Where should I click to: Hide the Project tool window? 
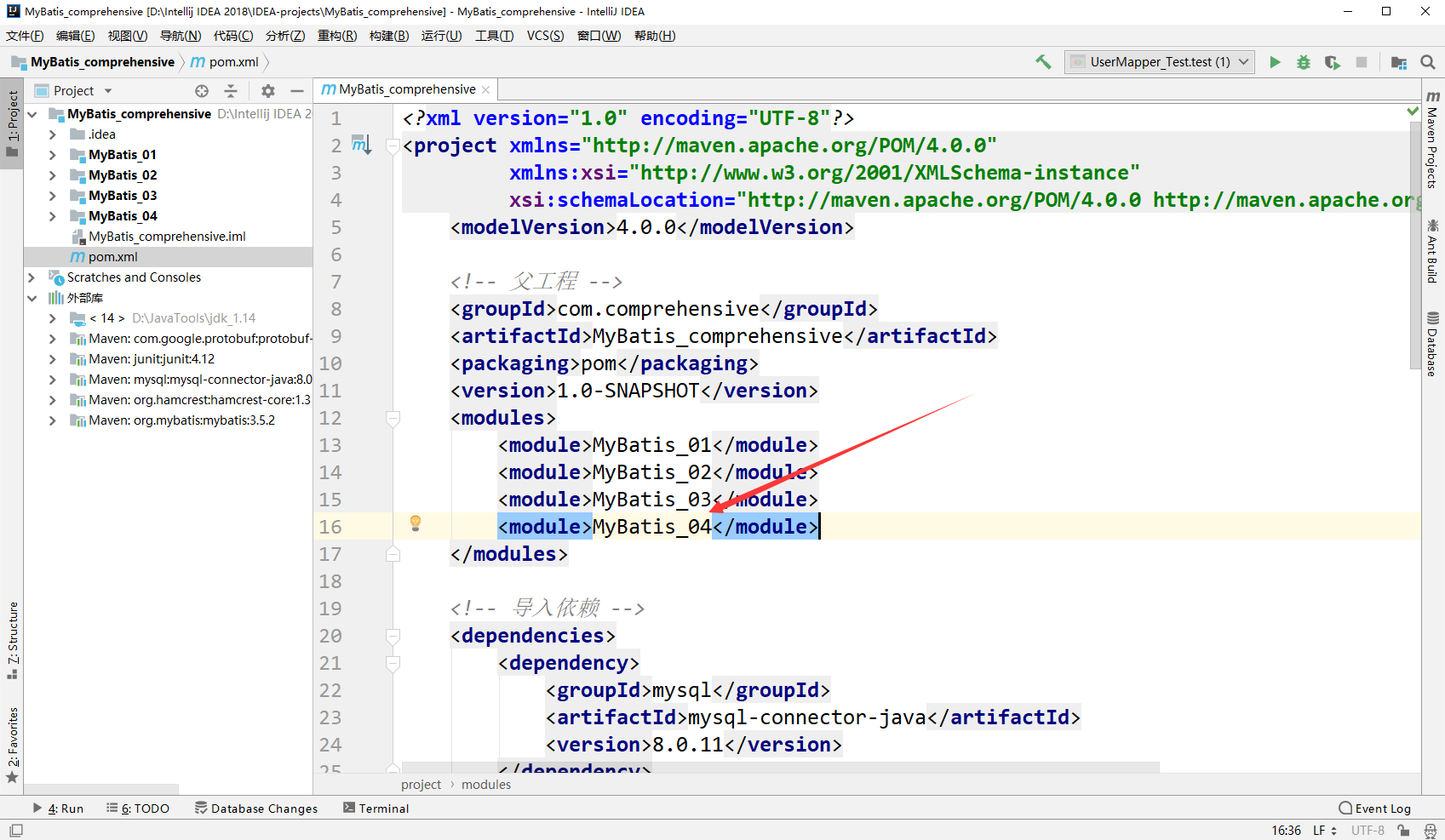pos(297,91)
